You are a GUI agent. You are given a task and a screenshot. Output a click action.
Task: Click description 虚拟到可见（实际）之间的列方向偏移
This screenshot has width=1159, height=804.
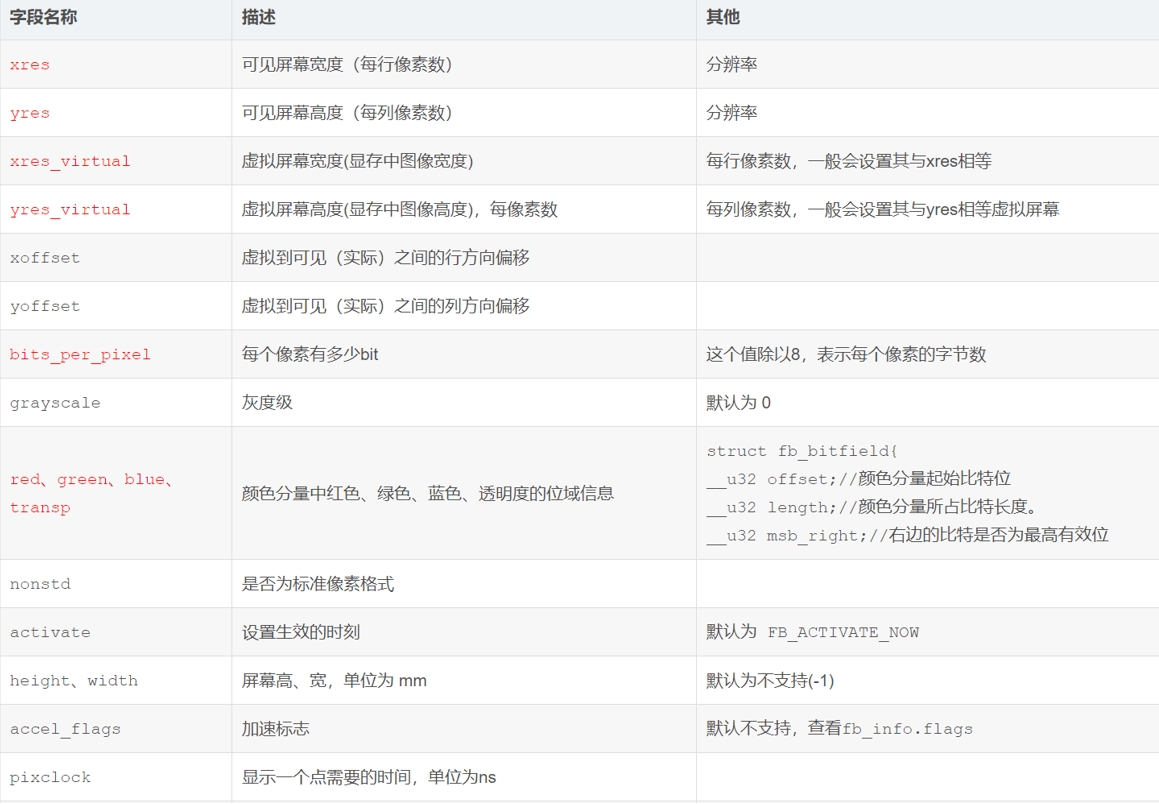point(385,306)
